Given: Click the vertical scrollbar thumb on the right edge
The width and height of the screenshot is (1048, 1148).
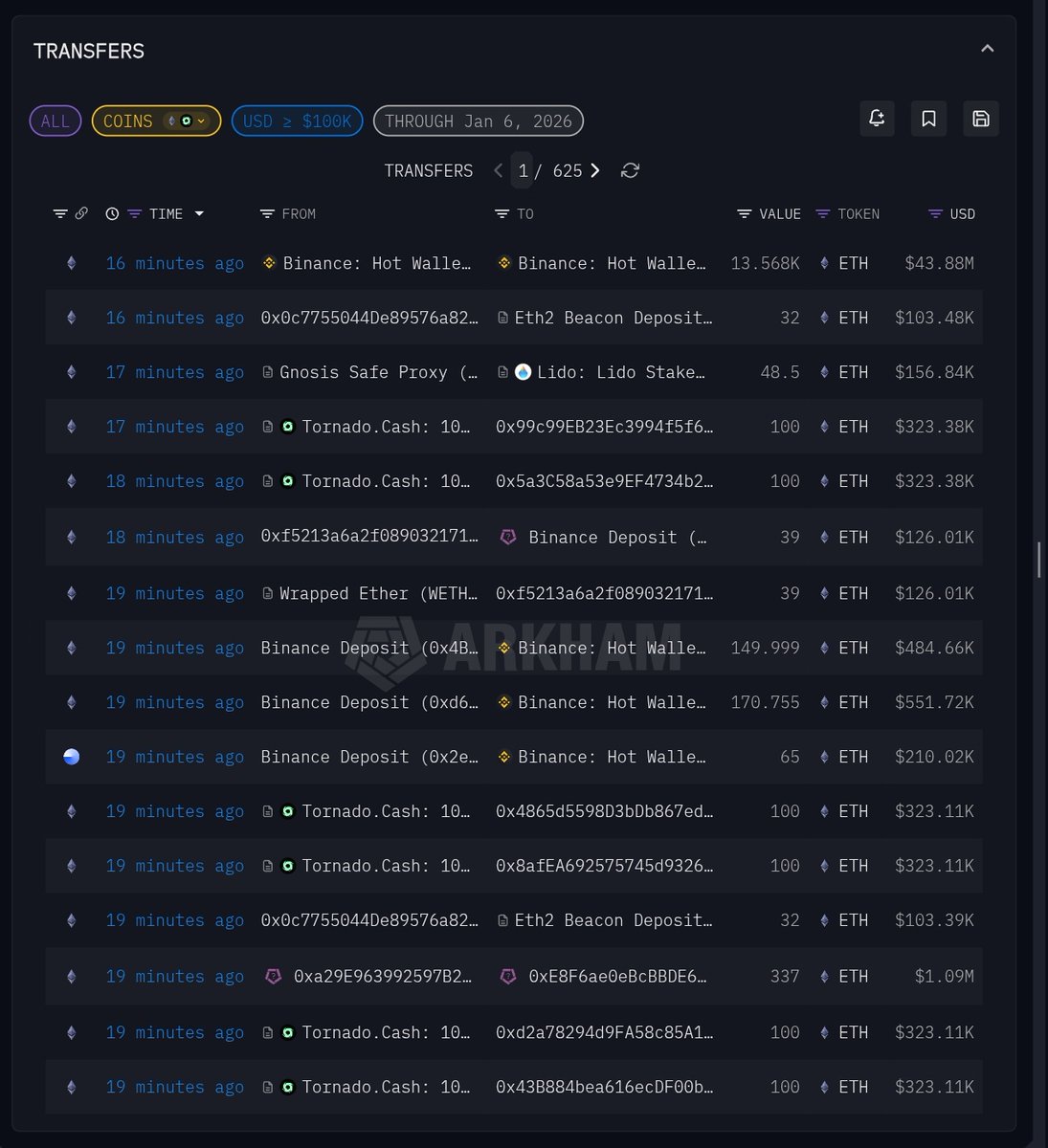Looking at the screenshot, I should point(1039,560).
